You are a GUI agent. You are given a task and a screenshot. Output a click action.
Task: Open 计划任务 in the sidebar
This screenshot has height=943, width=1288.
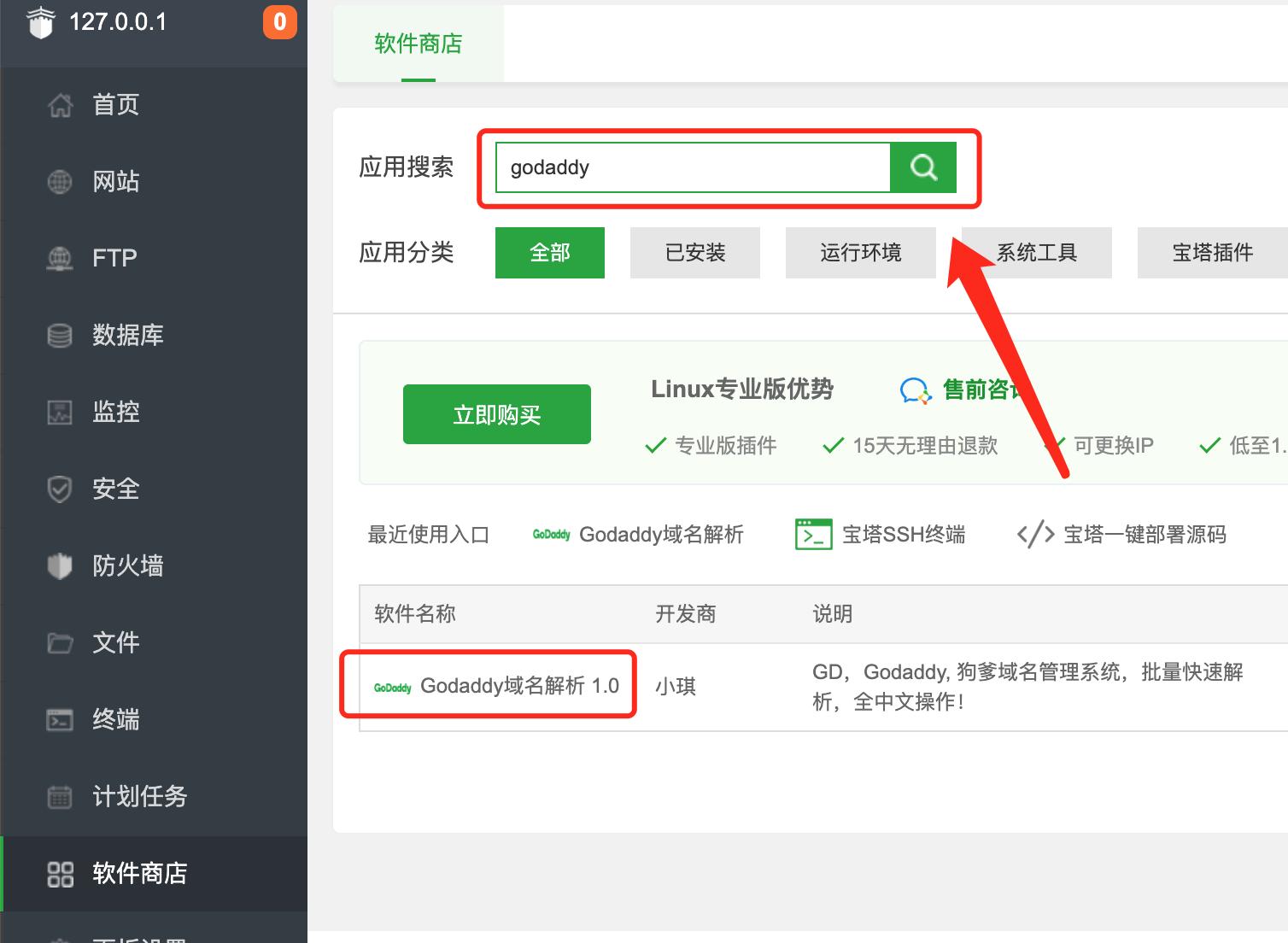[154, 796]
